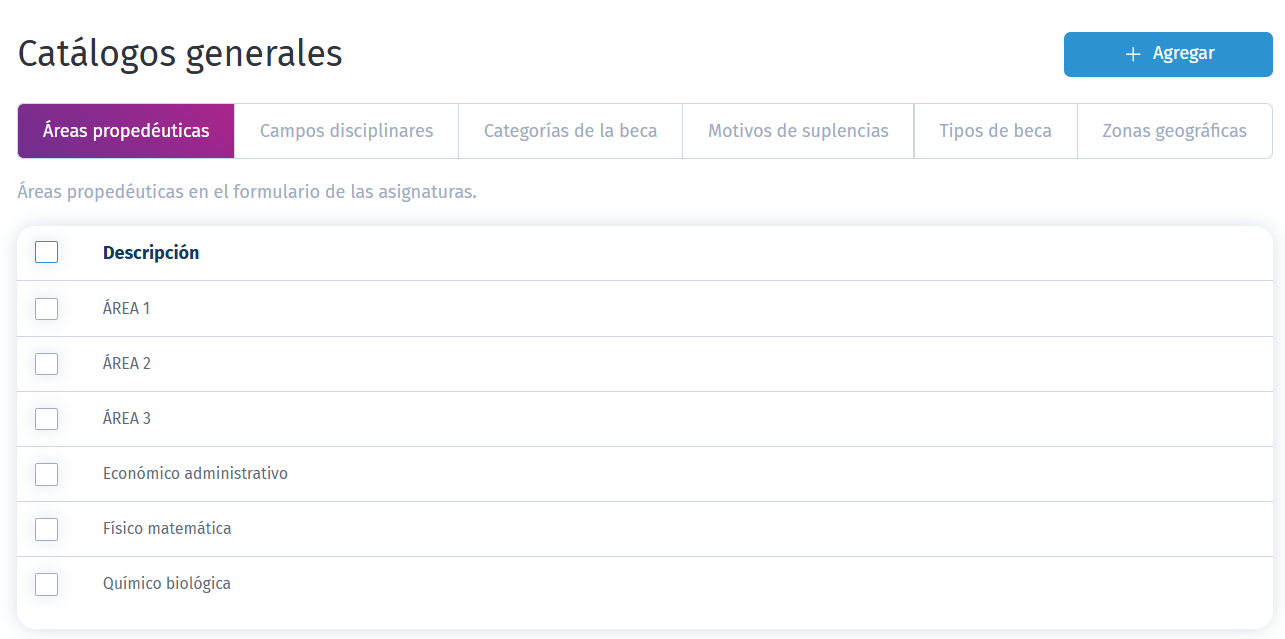Image resolution: width=1285 pixels, height=639 pixels.
Task: Select the Motivos de suplencias tab
Action: (797, 130)
